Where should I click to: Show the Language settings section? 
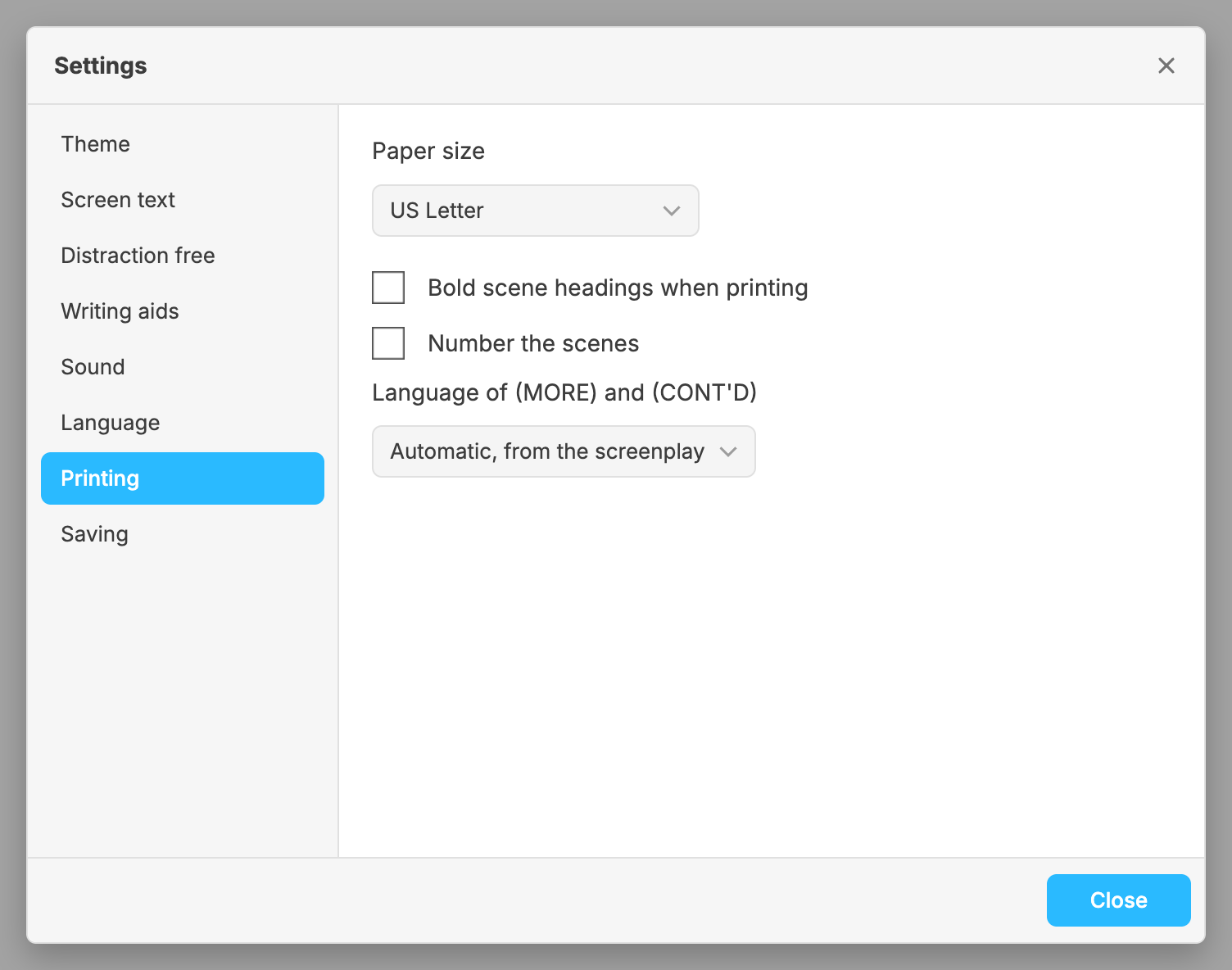(x=183, y=423)
